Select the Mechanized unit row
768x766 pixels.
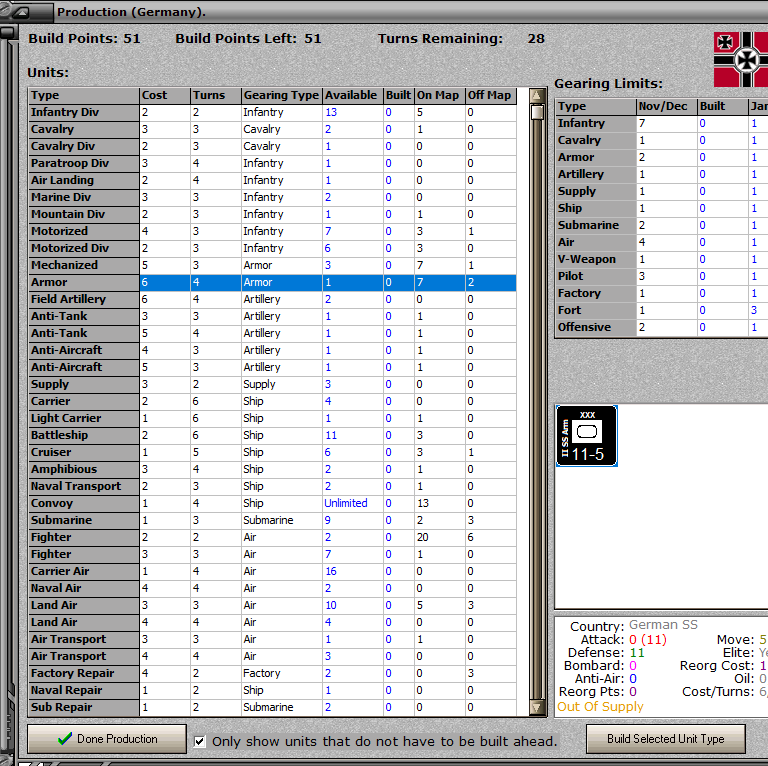pos(272,265)
